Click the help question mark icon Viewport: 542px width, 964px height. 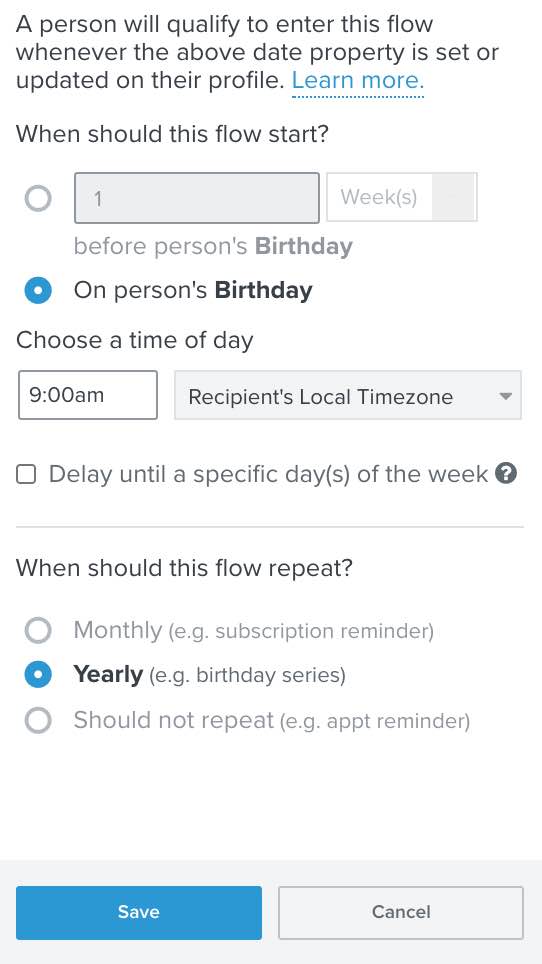coord(506,474)
